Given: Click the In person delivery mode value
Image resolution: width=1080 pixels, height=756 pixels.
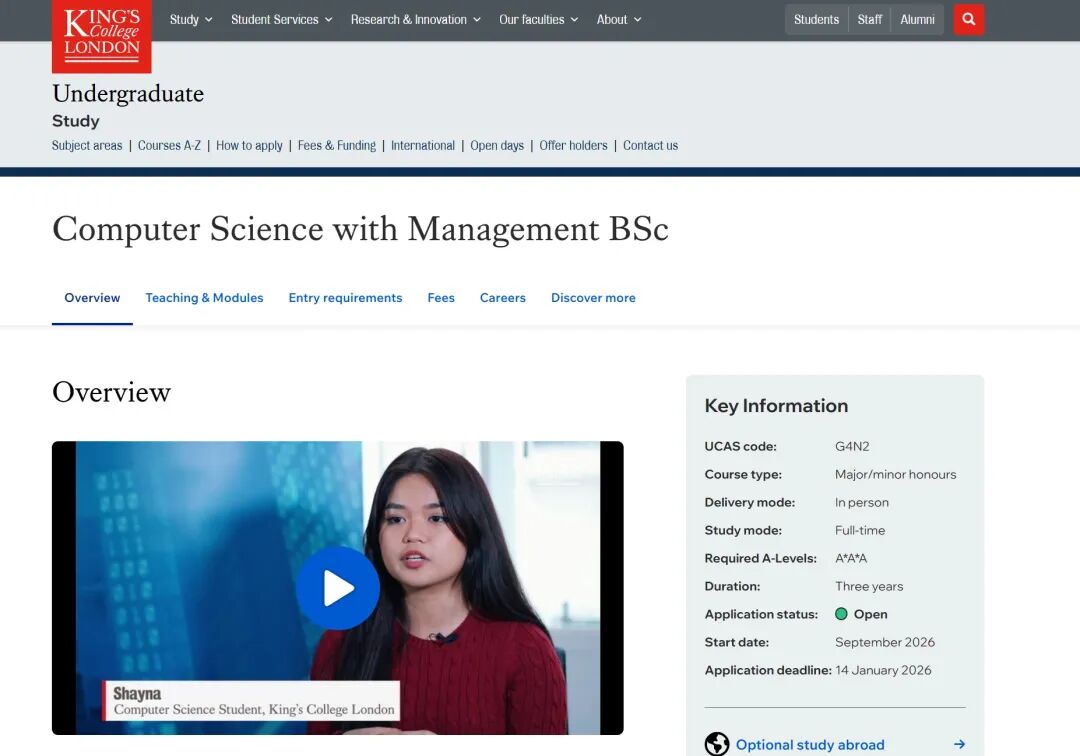Looking at the screenshot, I should pyautogui.click(x=862, y=503).
